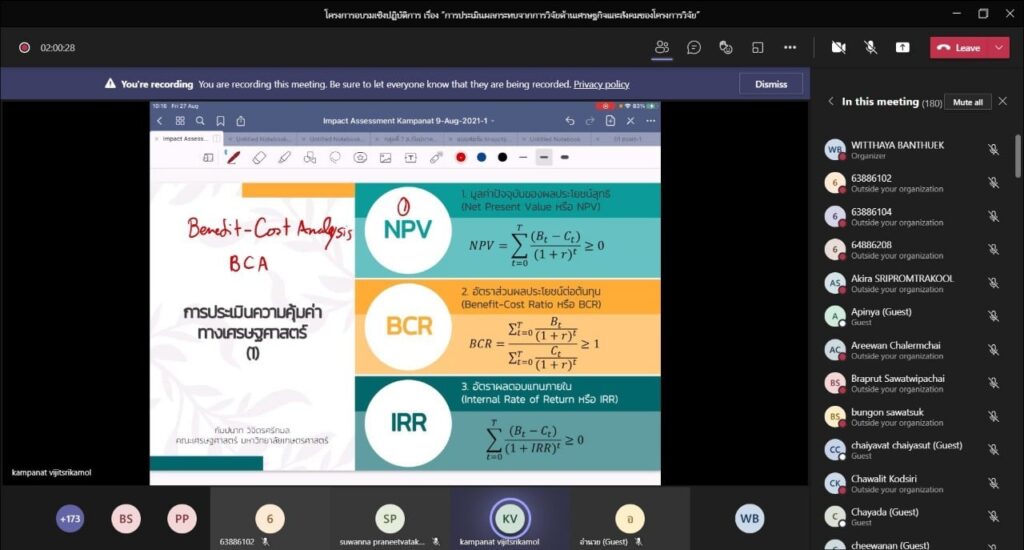The image size is (1024, 550).
Task: Expand the +173 overflow participants bubble
Action: [x=70, y=518]
